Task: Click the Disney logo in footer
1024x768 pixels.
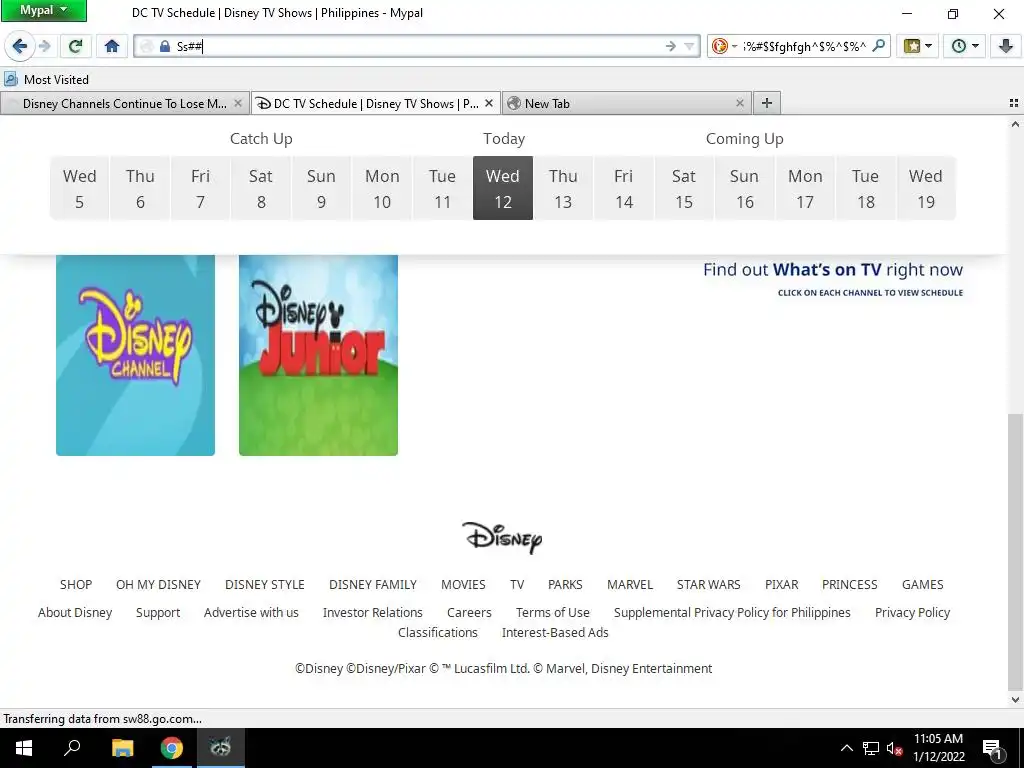Action: point(502,537)
